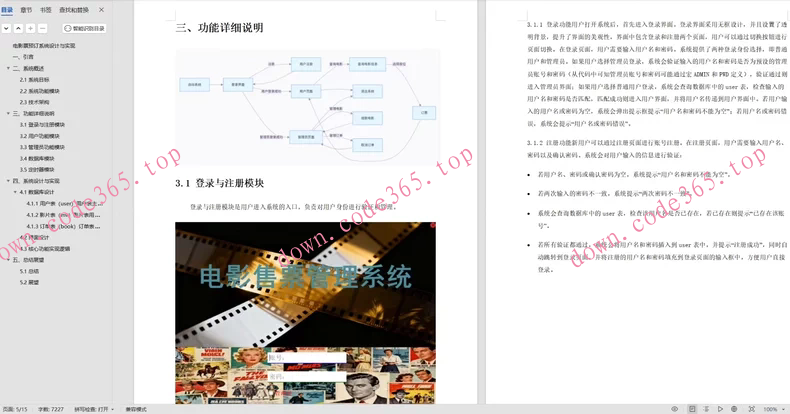
Task: Navigate to 5.1 总结
Action: [29, 271]
